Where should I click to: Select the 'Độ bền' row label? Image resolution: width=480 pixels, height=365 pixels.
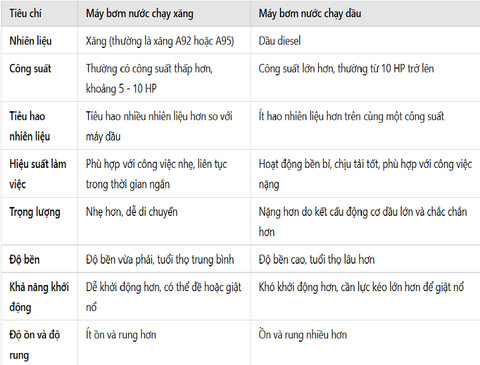click(24, 259)
